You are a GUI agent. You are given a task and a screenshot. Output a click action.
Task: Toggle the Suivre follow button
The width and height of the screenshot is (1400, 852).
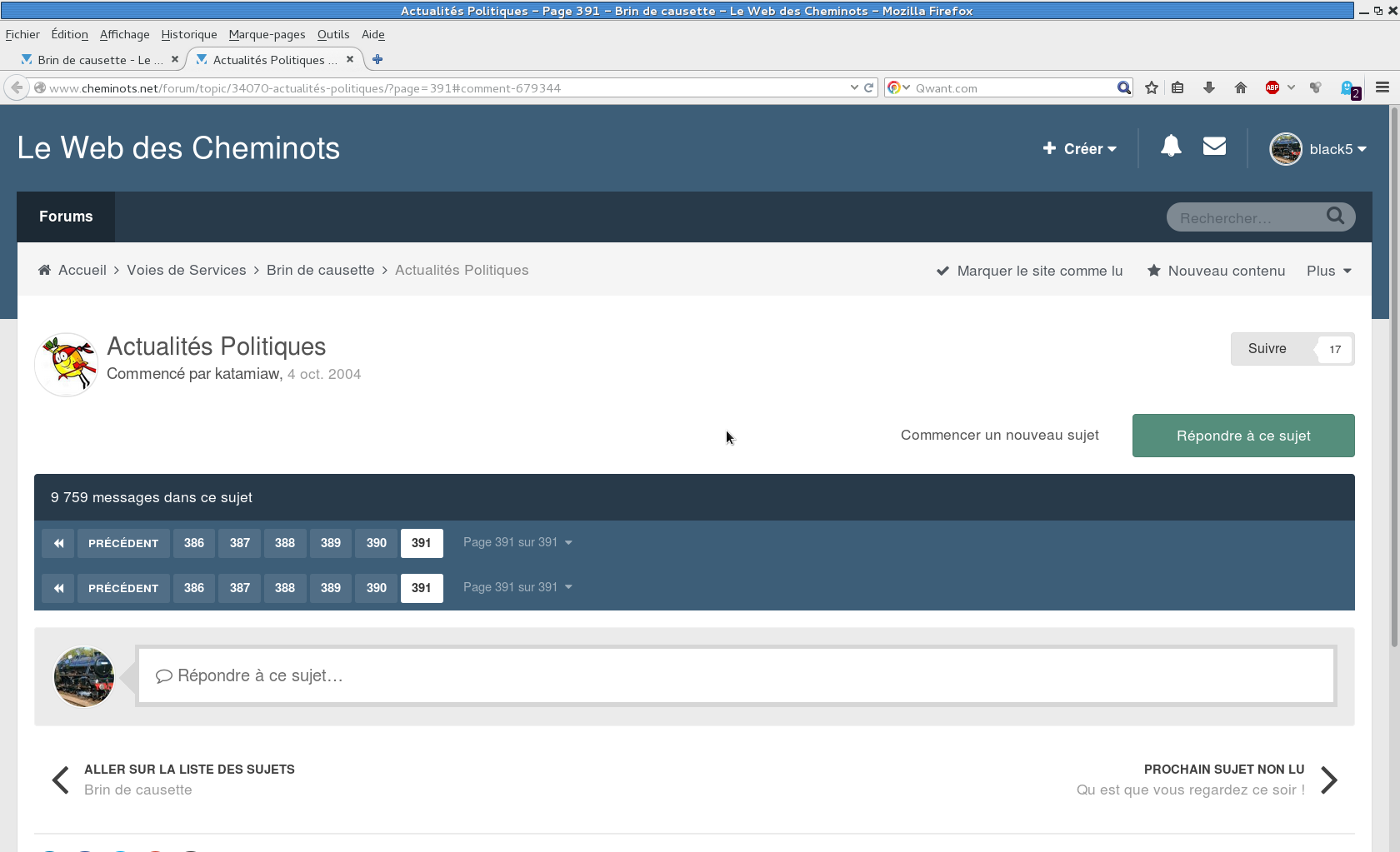click(x=1267, y=349)
